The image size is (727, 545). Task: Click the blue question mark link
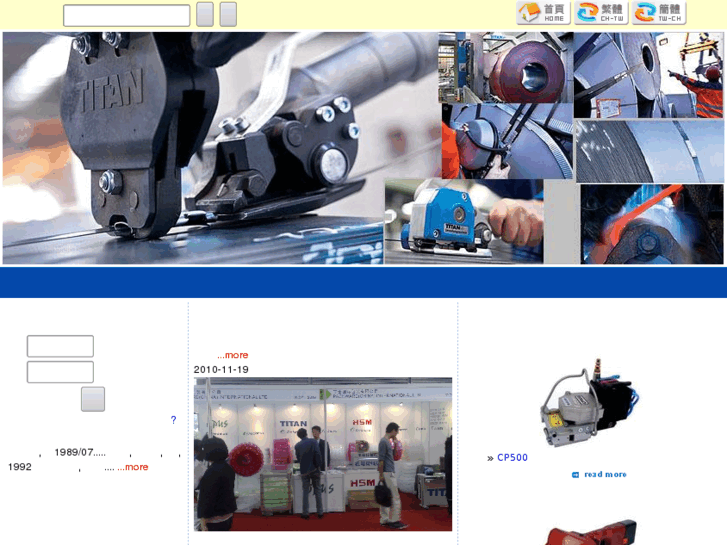(x=173, y=420)
